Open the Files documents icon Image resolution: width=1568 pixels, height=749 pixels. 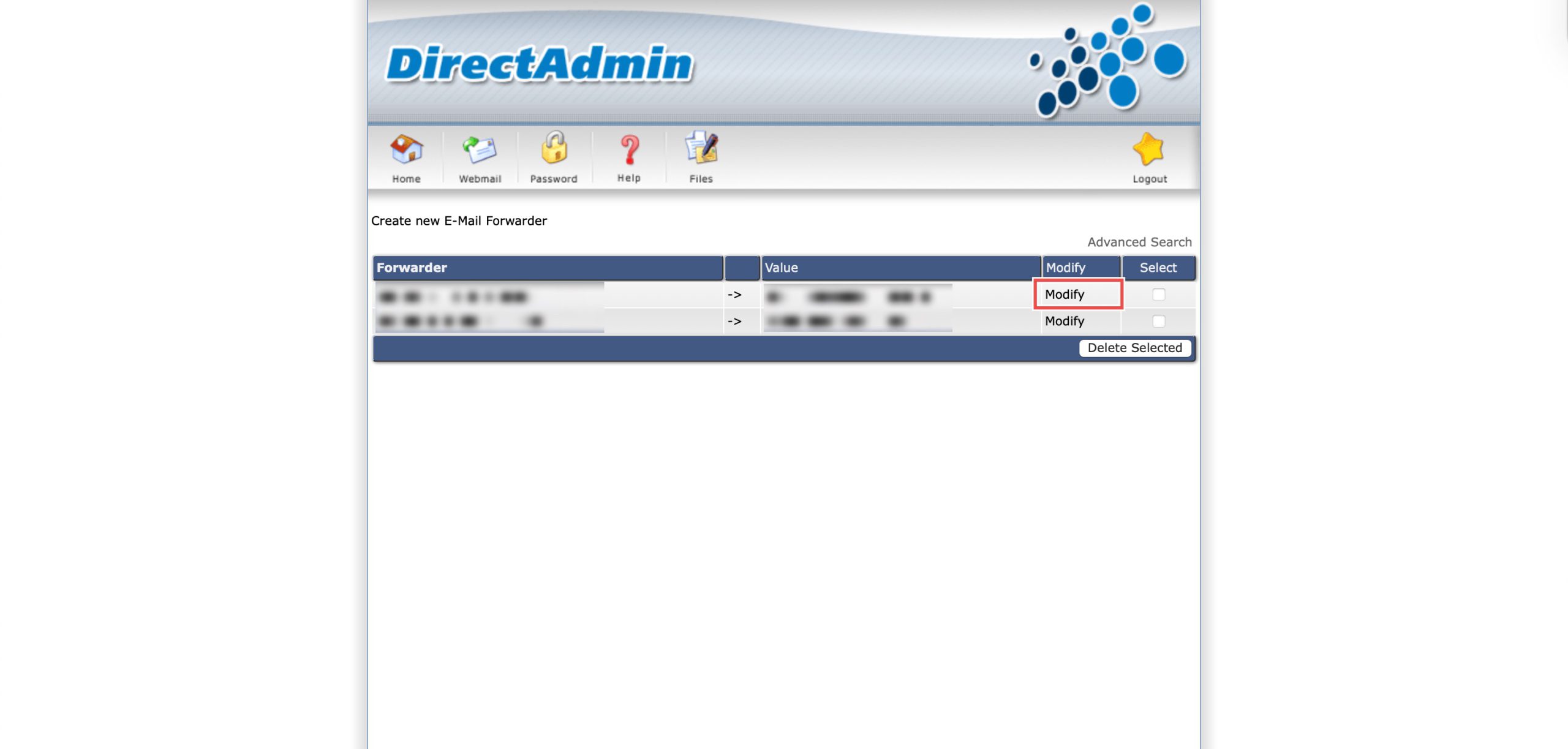point(701,148)
